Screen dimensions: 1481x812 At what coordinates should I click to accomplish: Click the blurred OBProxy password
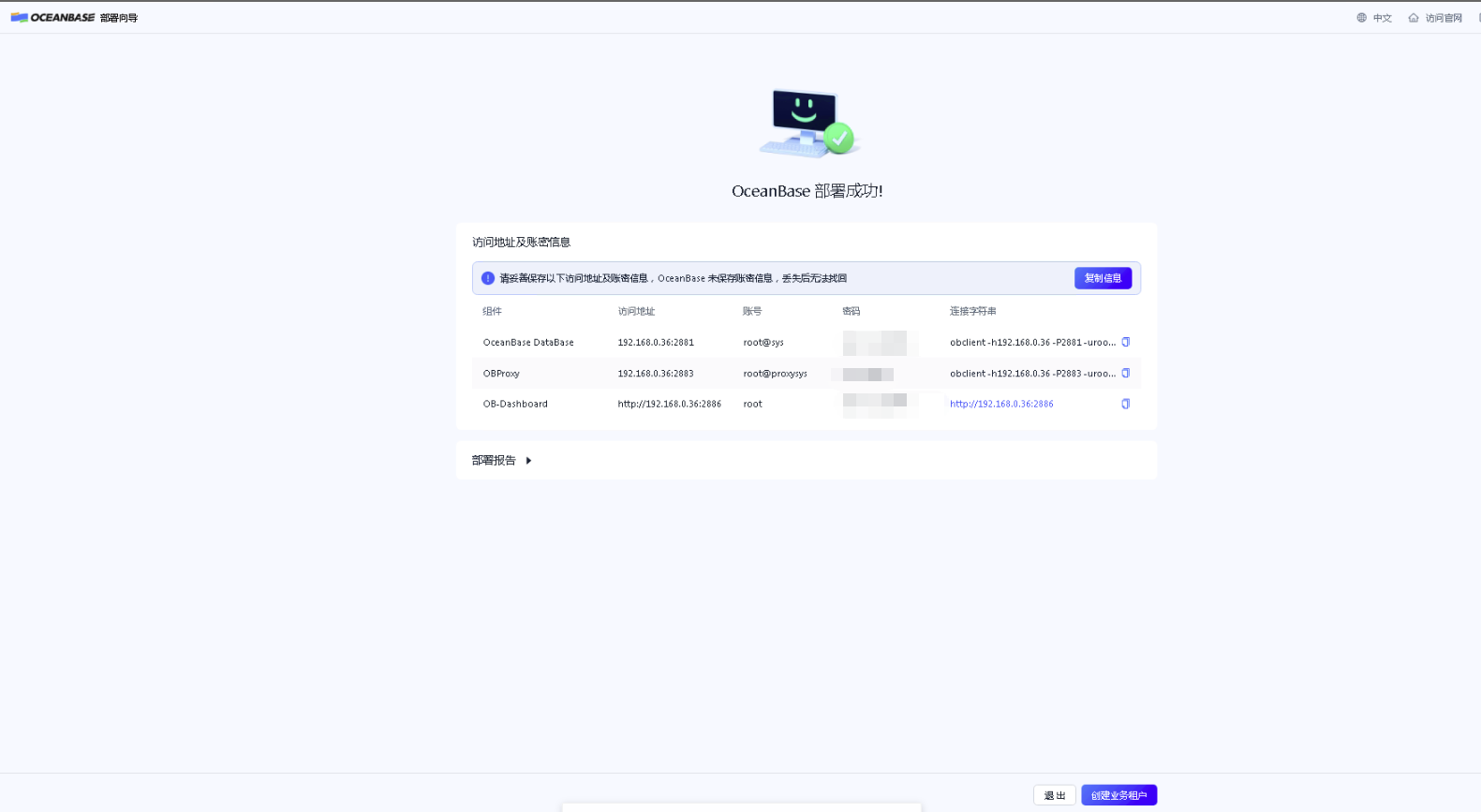(868, 374)
